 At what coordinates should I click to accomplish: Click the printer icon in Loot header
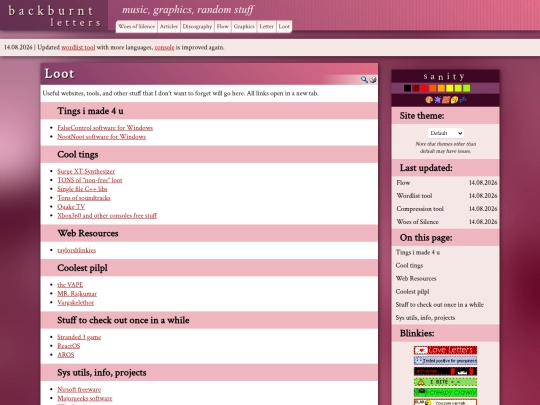373,80
